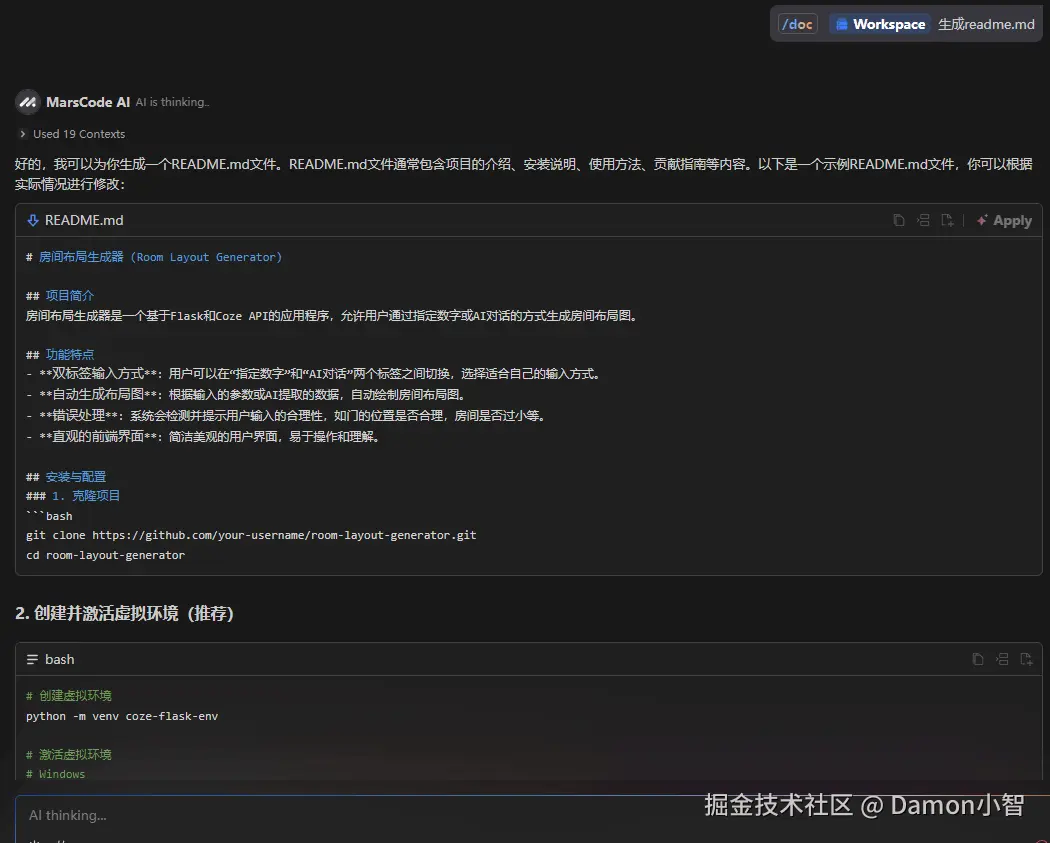Apply the README.md code changes
The width and height of the screenshot is (1050, 843).
click(x=1004, y=220)
